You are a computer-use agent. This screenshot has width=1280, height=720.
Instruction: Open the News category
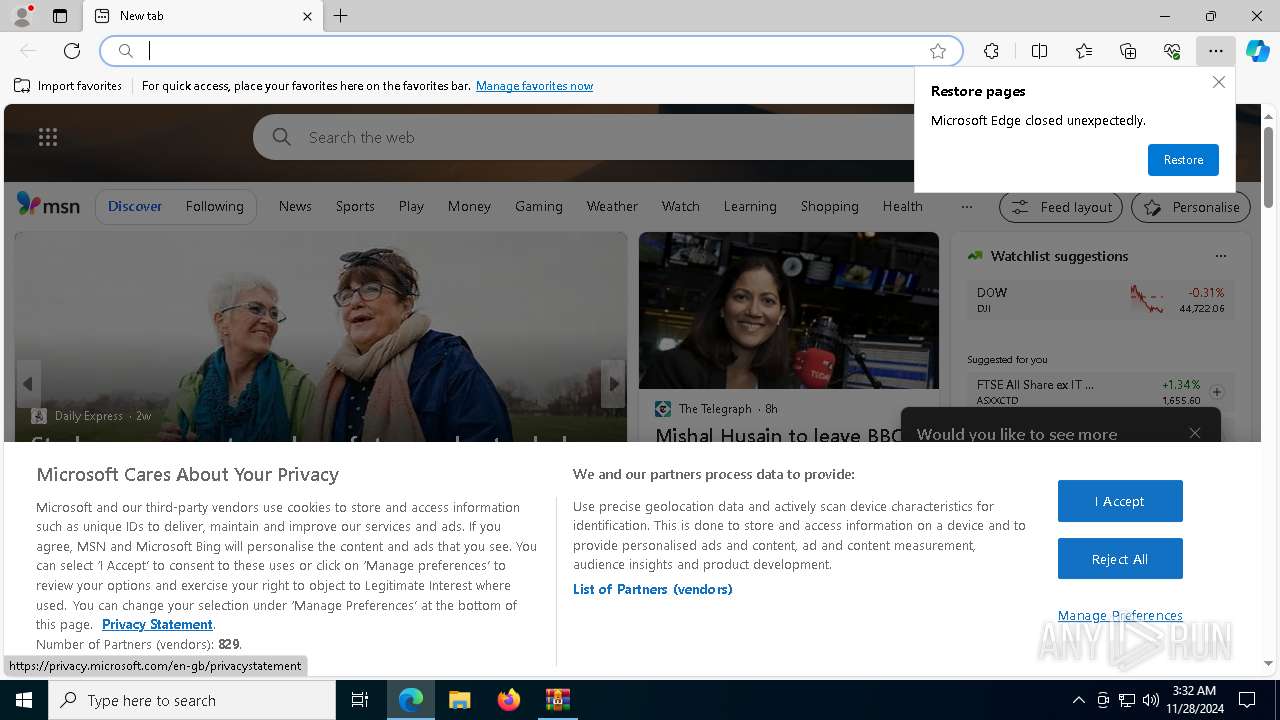tap(295, 206)
